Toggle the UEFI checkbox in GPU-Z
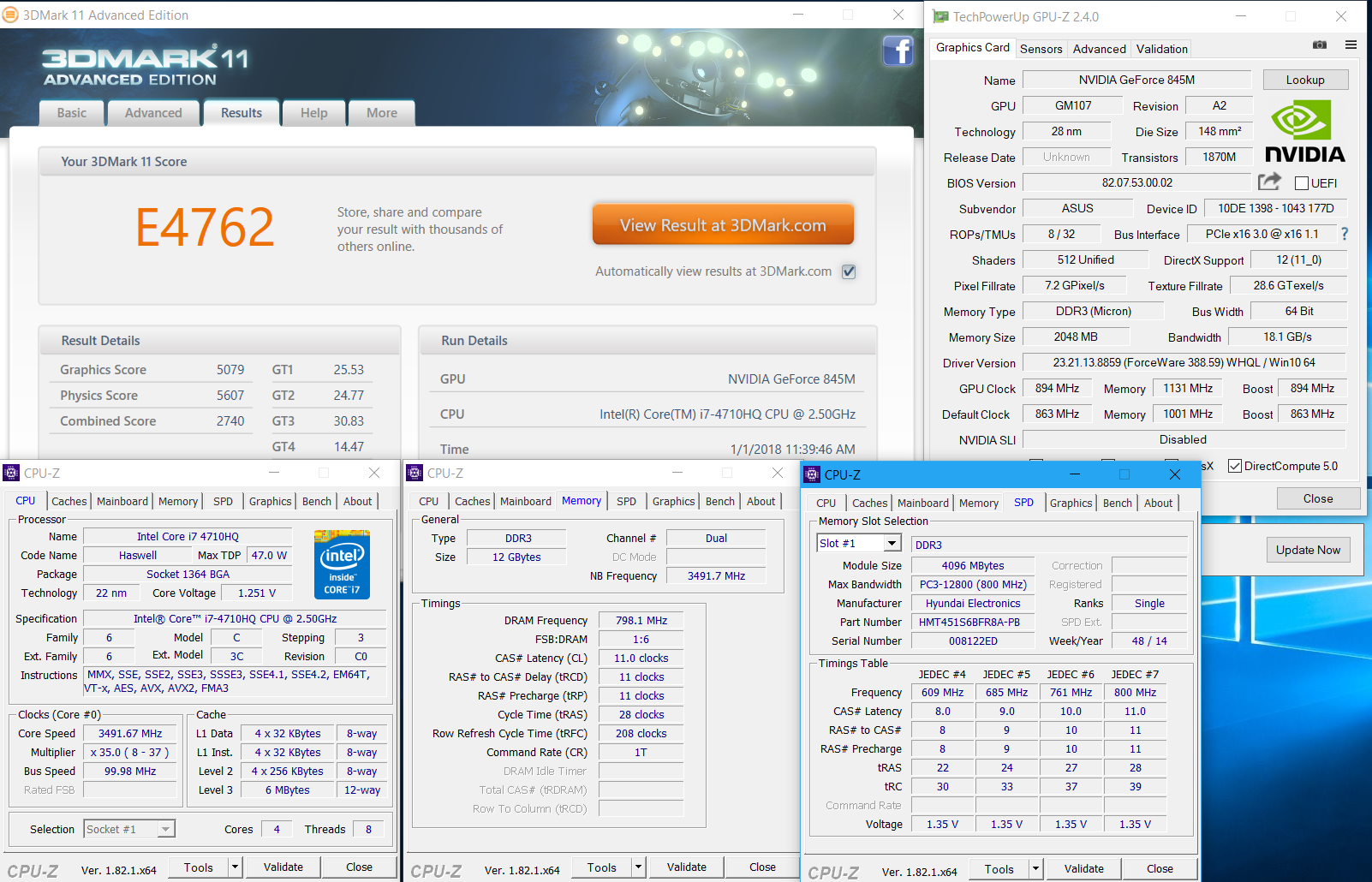 (1302, 183)
